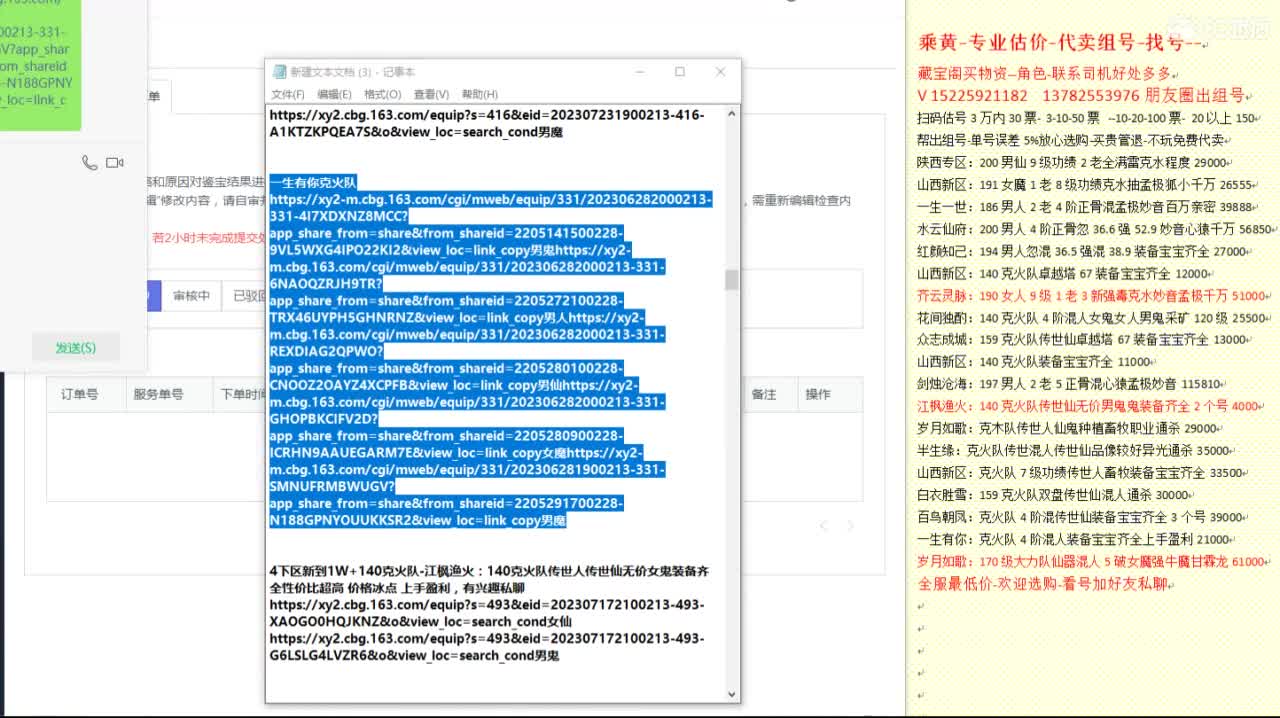Click the red 岁月如歌 170 级大力队 listing
The image size is (1280, 718).
pos(1092,561)
